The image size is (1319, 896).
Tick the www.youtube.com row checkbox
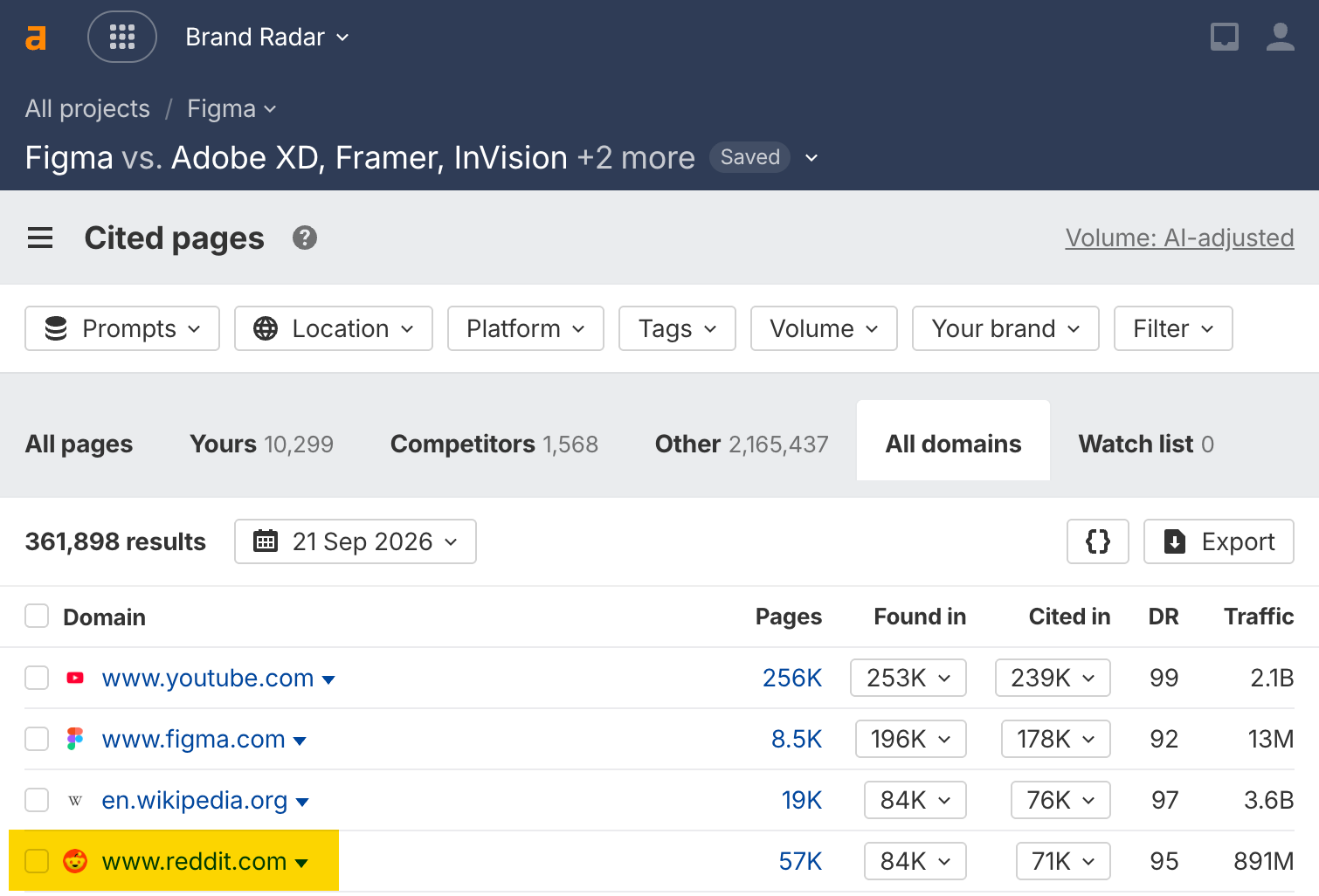coord(37,678)
